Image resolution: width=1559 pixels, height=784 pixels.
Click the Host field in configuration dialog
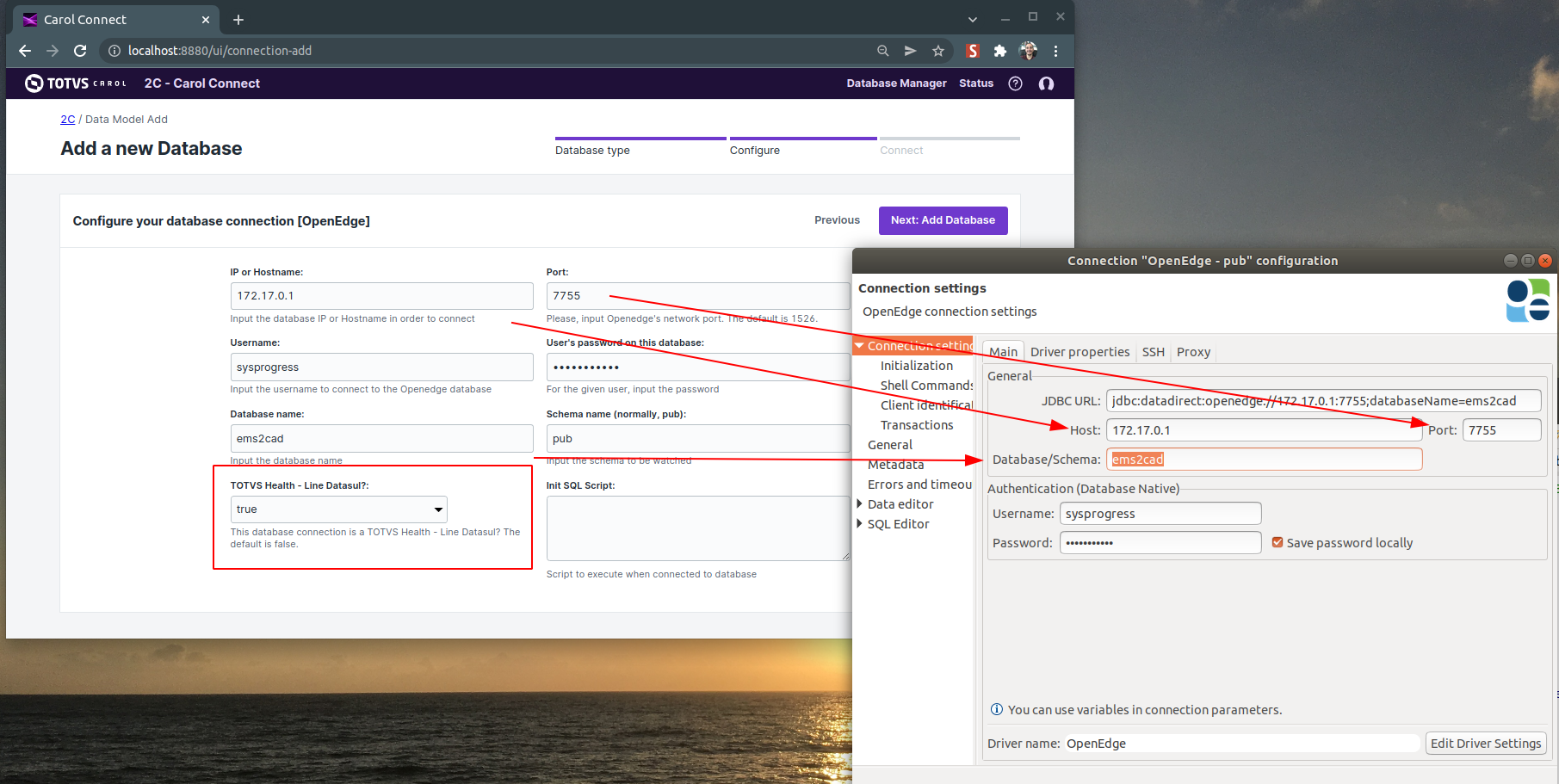point(1264,430)
